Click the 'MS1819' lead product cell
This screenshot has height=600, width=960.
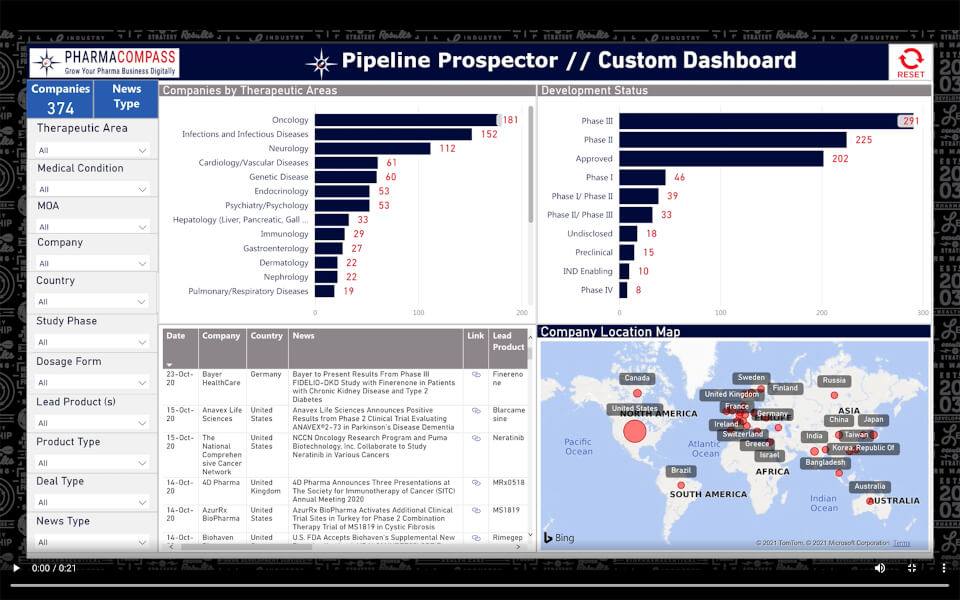tap(506, 510)
